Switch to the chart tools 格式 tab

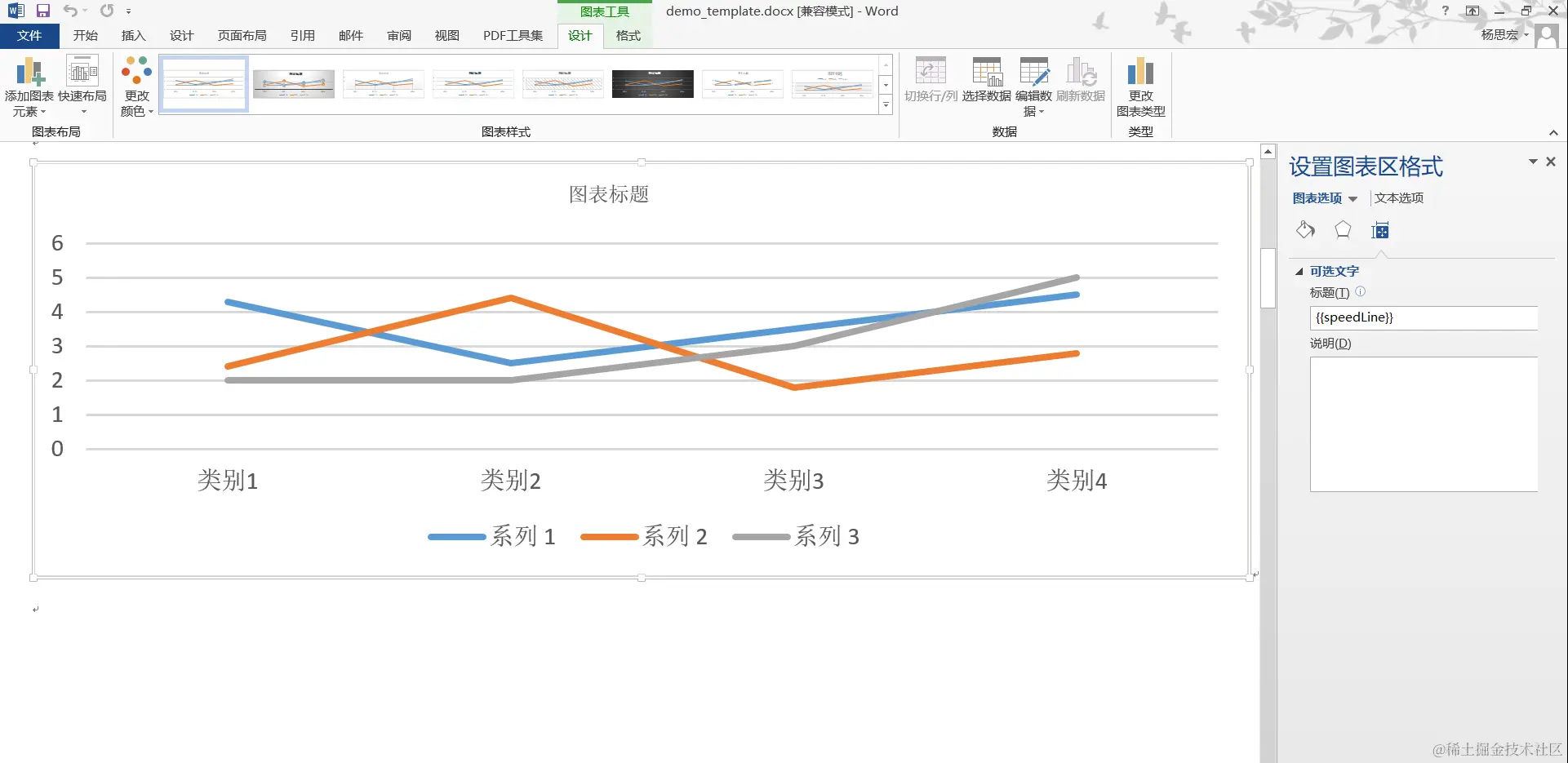(629, 36)
